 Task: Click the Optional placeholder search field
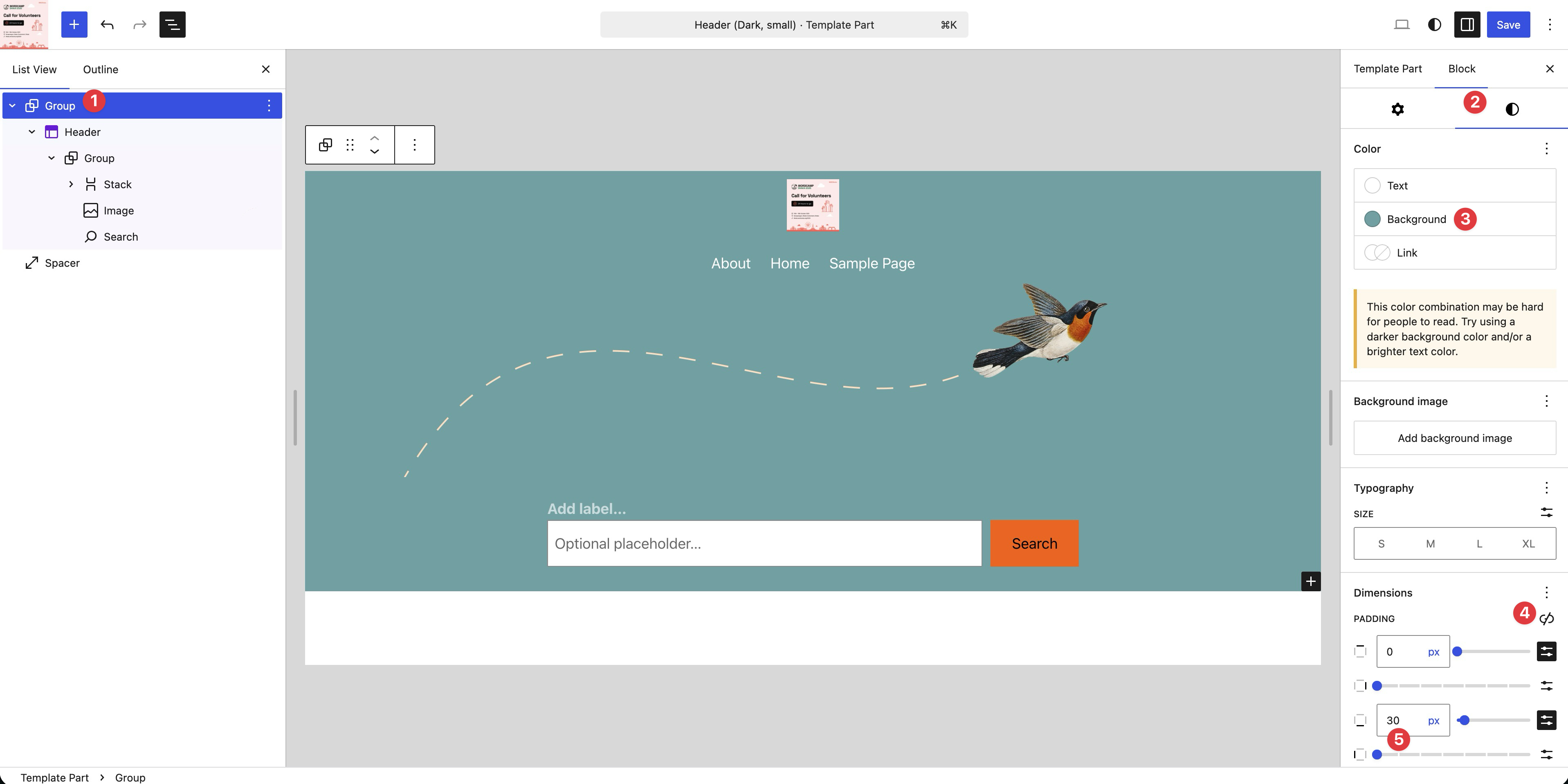764,543
